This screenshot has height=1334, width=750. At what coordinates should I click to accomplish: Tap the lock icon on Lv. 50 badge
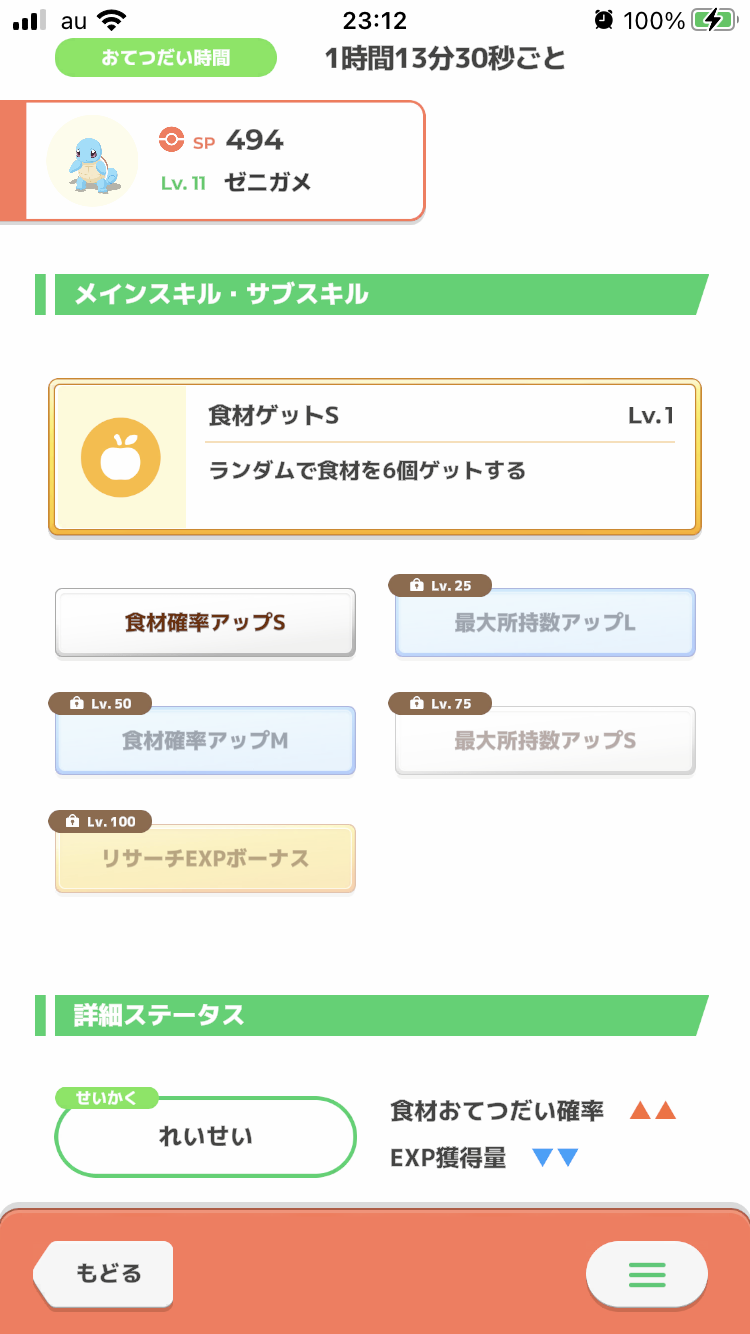[76, 704]
